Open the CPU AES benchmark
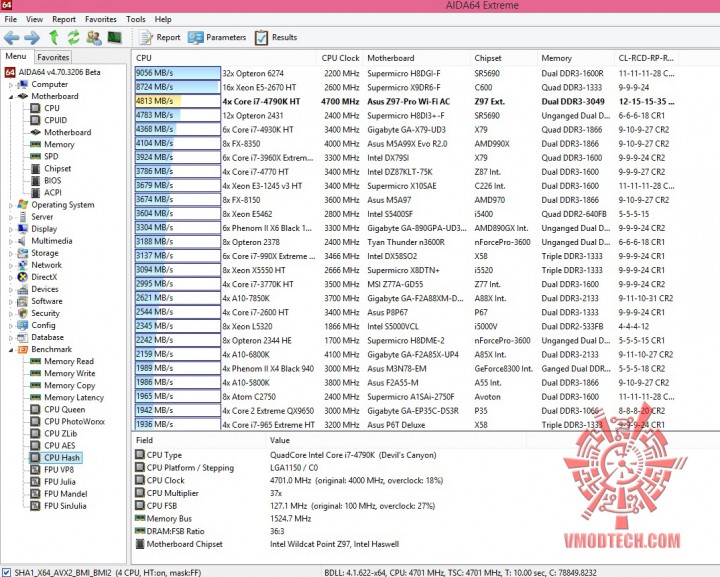720x577 pixels. [x=53, y=445]
